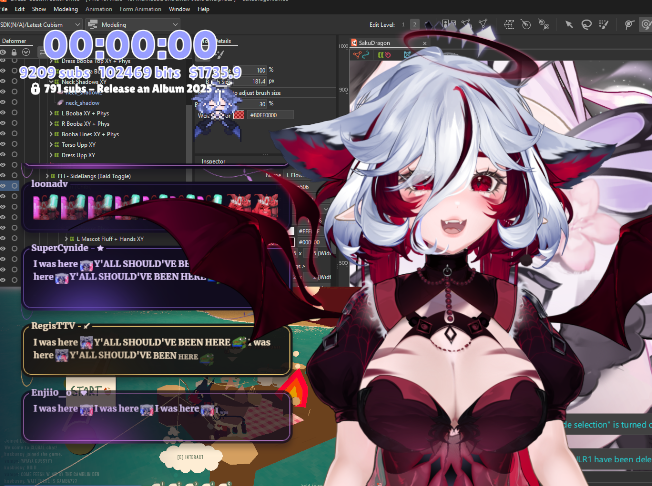652x486 pixels.
Task: Click the blue cat-shaped icon in view toolbar
Action: pos(408,55)
